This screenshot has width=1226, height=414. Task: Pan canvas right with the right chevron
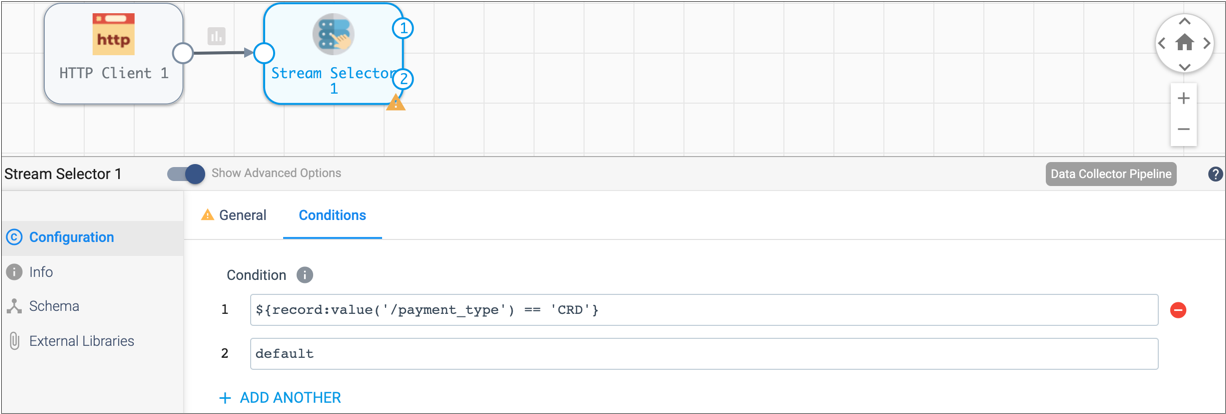coord(1207,44)
